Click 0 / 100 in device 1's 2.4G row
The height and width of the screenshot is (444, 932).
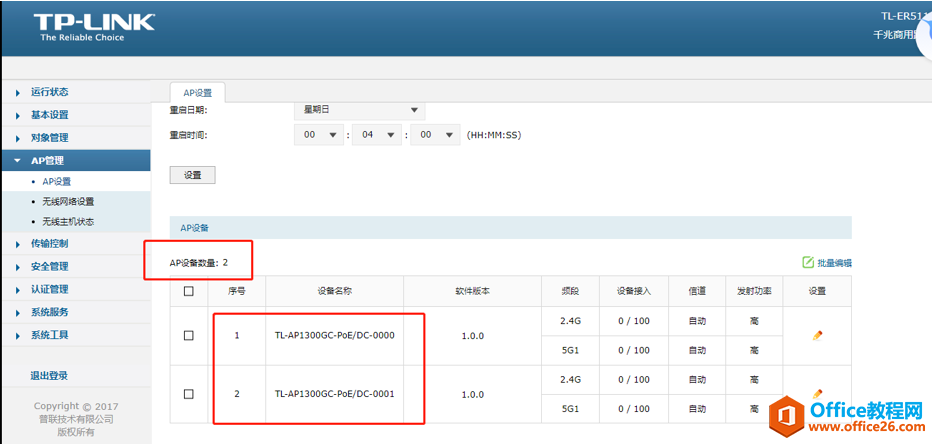634,321
